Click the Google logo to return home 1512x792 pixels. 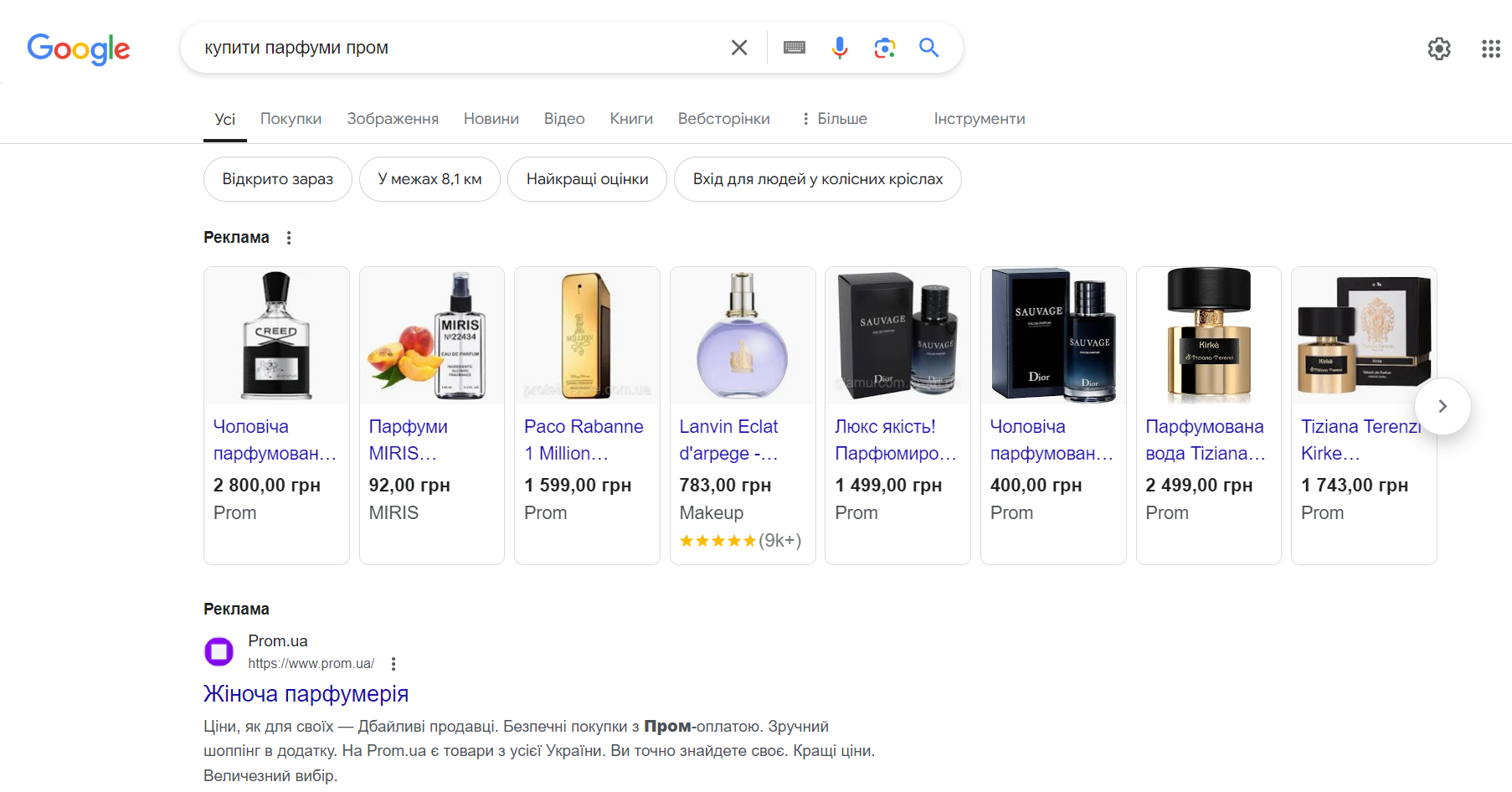click(x=78, y=49)
